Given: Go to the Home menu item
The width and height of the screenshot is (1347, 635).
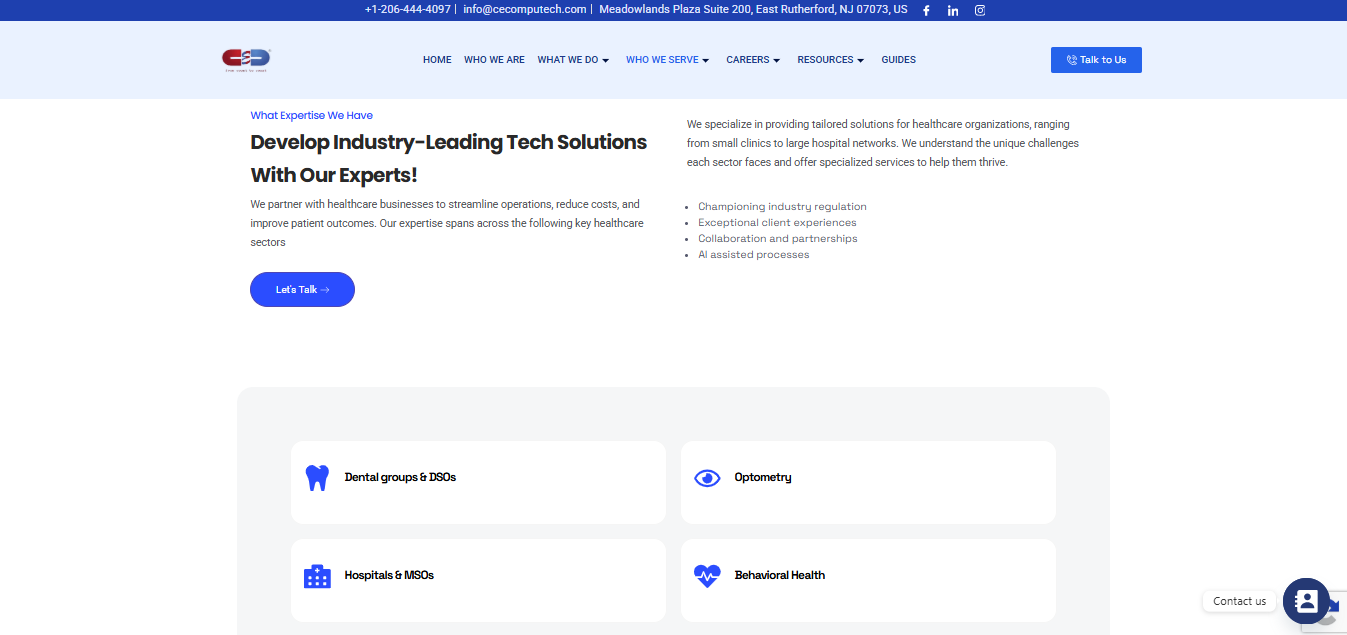Looking at the screenshot, I should [437, 60].
